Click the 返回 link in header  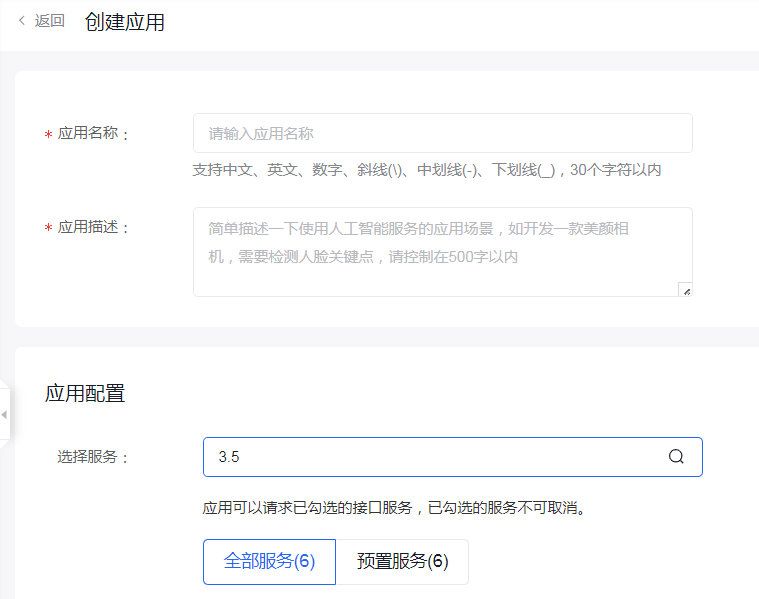49,21
